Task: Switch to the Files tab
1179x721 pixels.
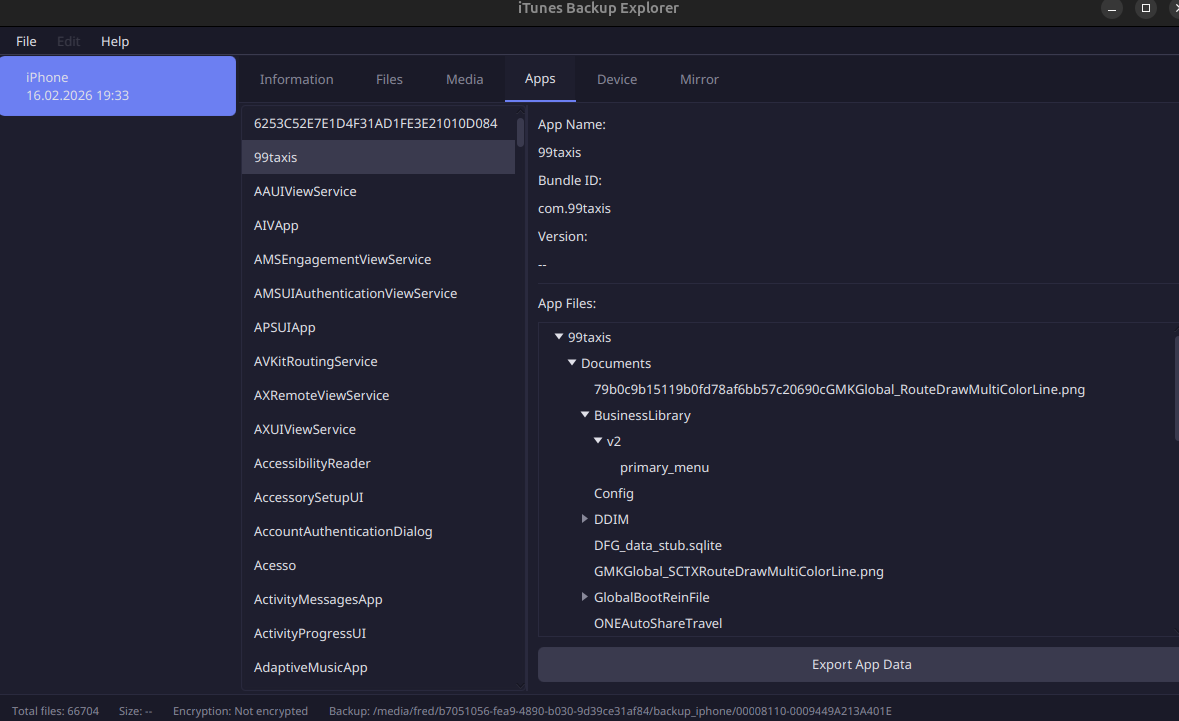Action: 389,79
